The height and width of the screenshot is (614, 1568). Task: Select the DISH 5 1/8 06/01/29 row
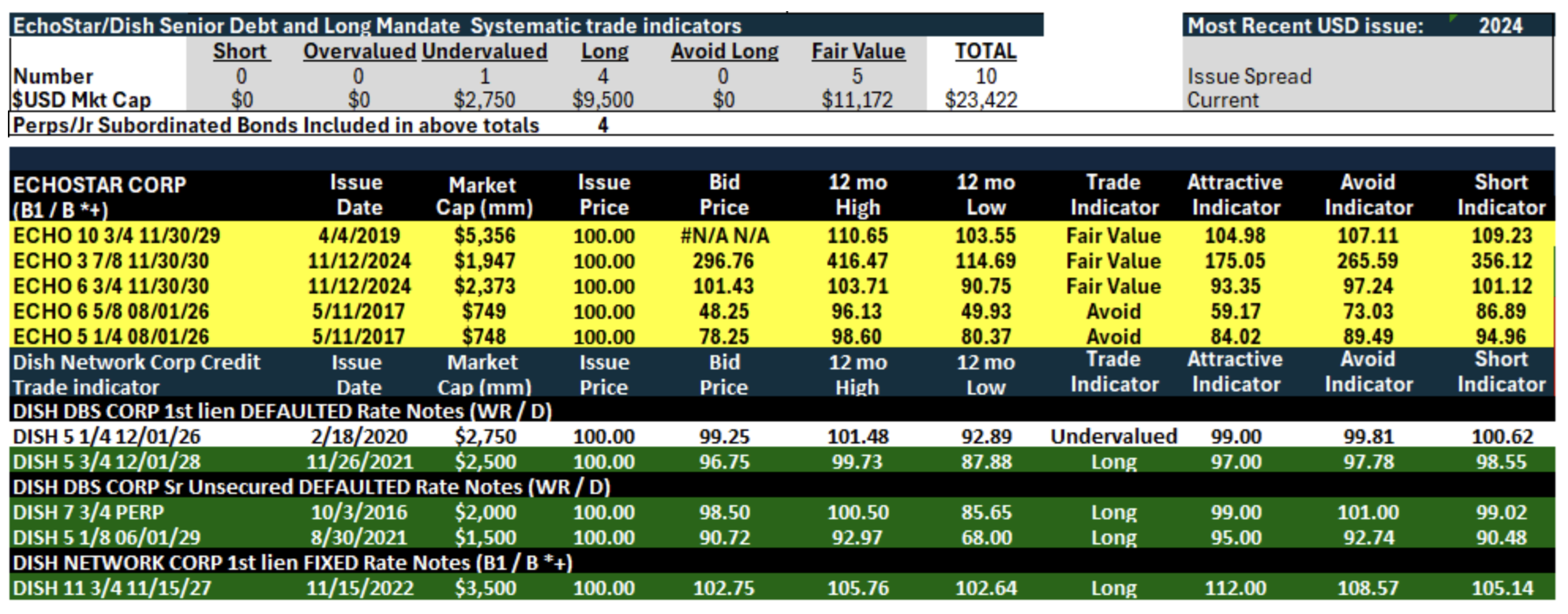782,537
